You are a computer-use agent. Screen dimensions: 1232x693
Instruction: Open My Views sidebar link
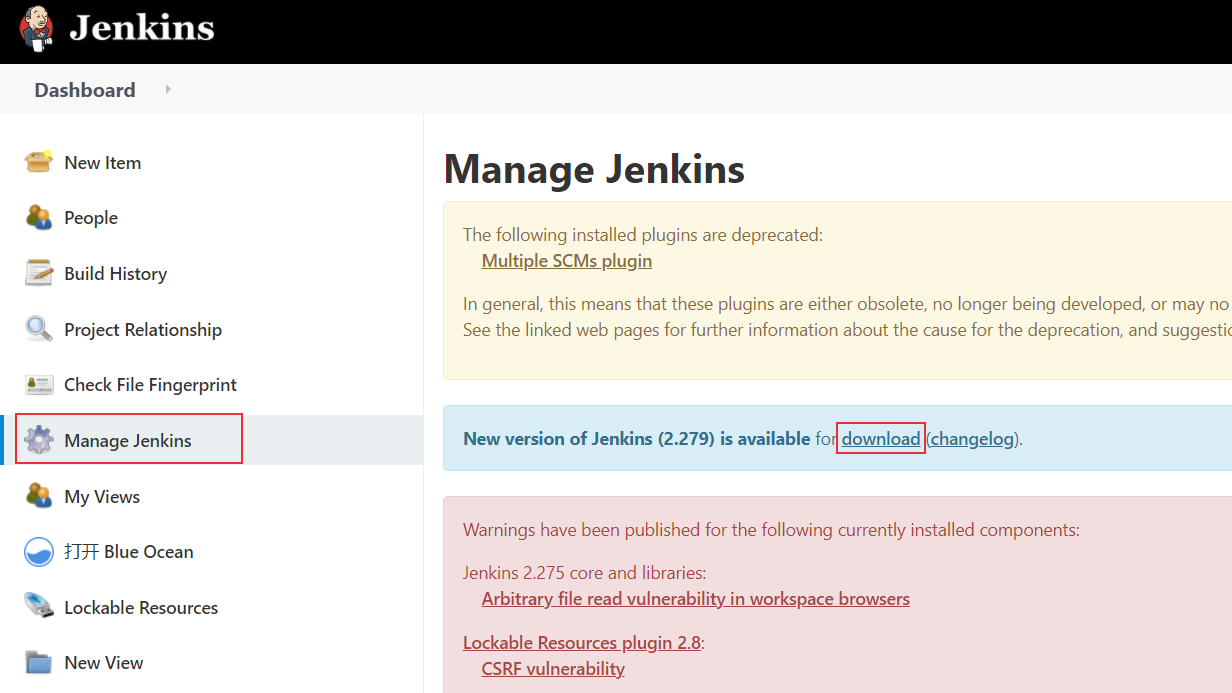(102, 496)
